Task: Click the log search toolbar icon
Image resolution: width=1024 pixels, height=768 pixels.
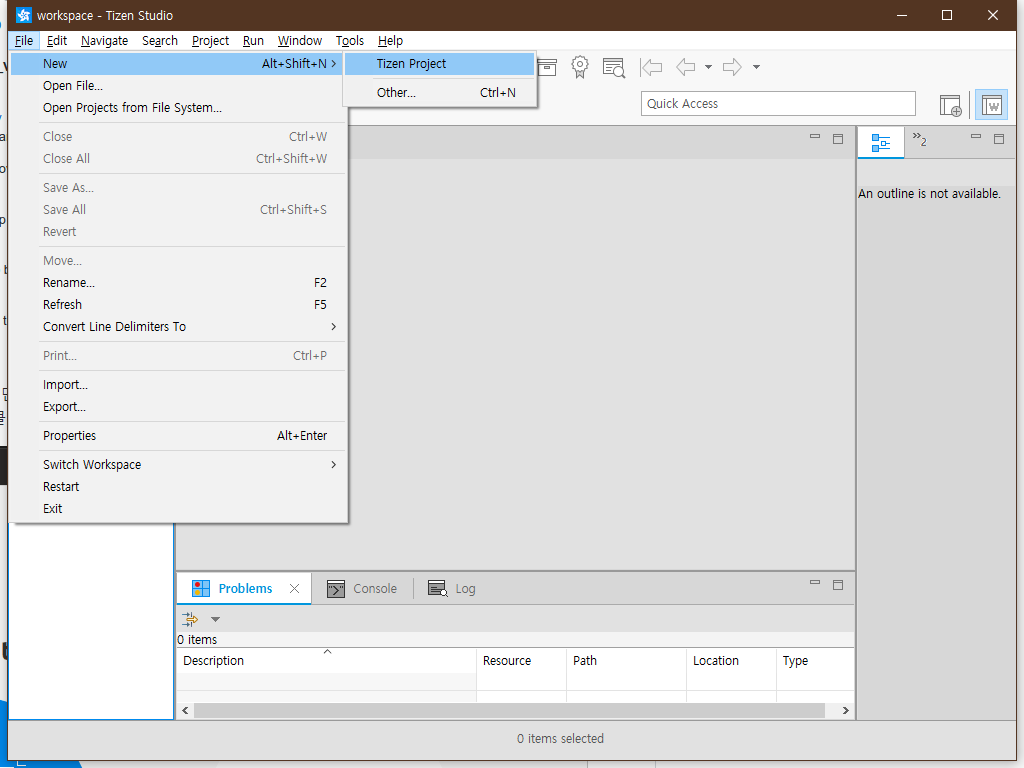Action: click(614, 67)
